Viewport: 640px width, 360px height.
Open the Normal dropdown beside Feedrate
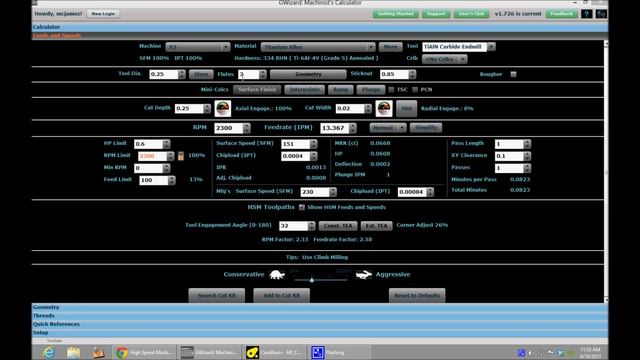(x=388, y=128)
